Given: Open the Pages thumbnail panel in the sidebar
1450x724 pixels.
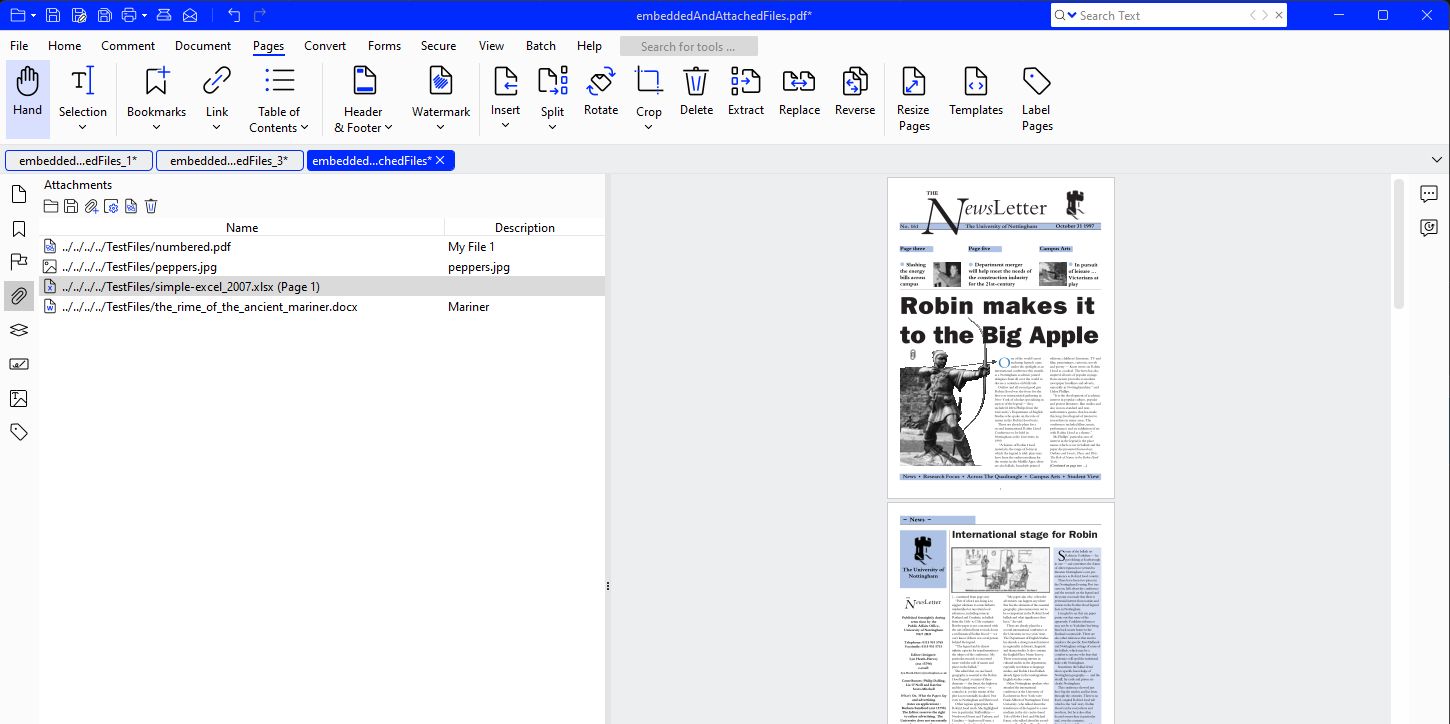Looking at the screenshot, I should point(18,194).
